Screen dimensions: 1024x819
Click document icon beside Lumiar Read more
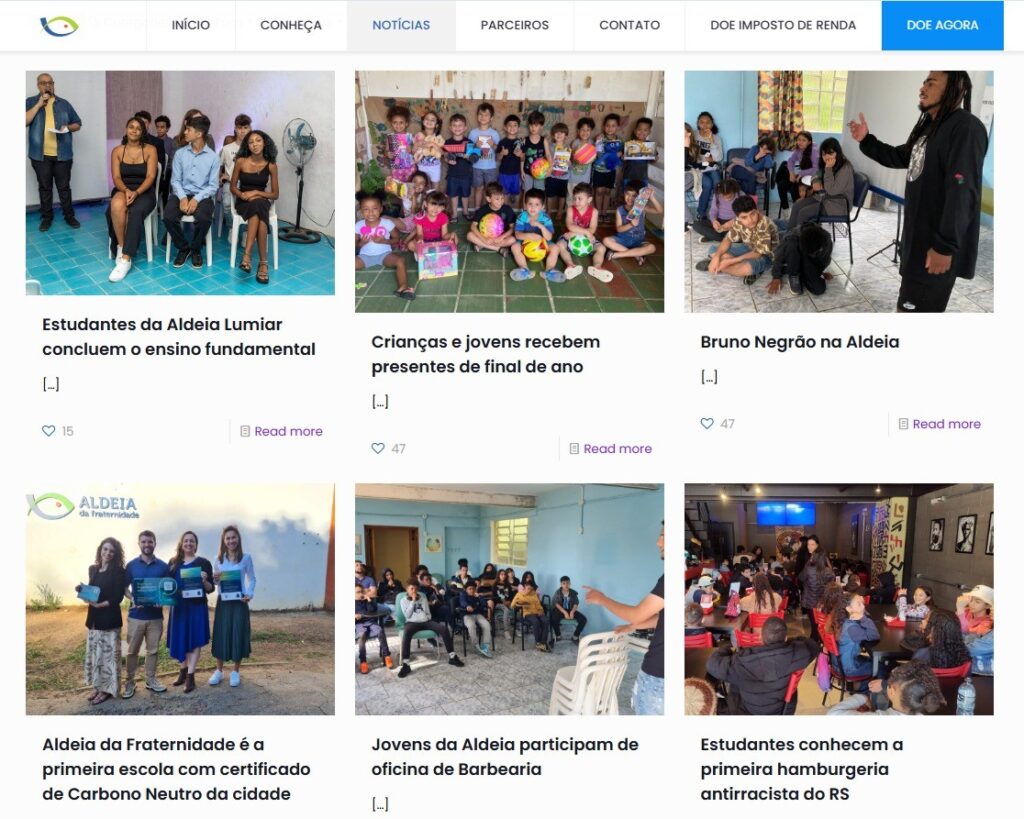[245, 431]
